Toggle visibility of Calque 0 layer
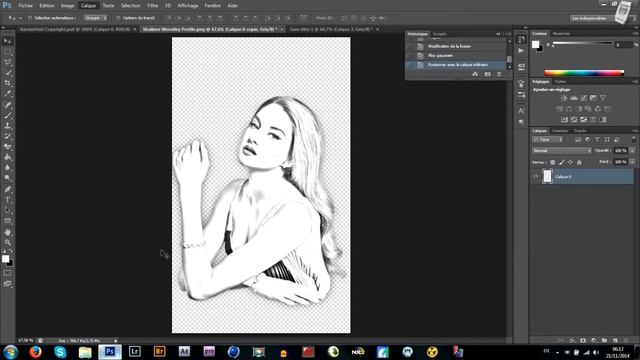640x360 pixels. click(x=536, y=177)
